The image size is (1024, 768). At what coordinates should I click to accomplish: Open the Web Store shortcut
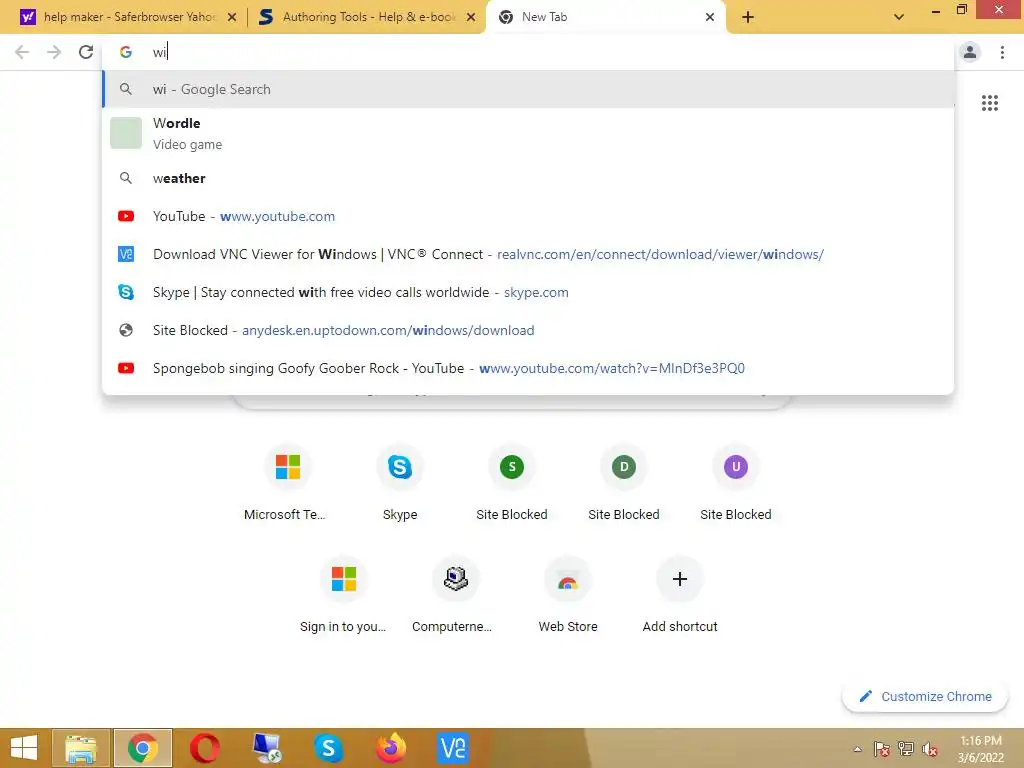tap(568, 596)
